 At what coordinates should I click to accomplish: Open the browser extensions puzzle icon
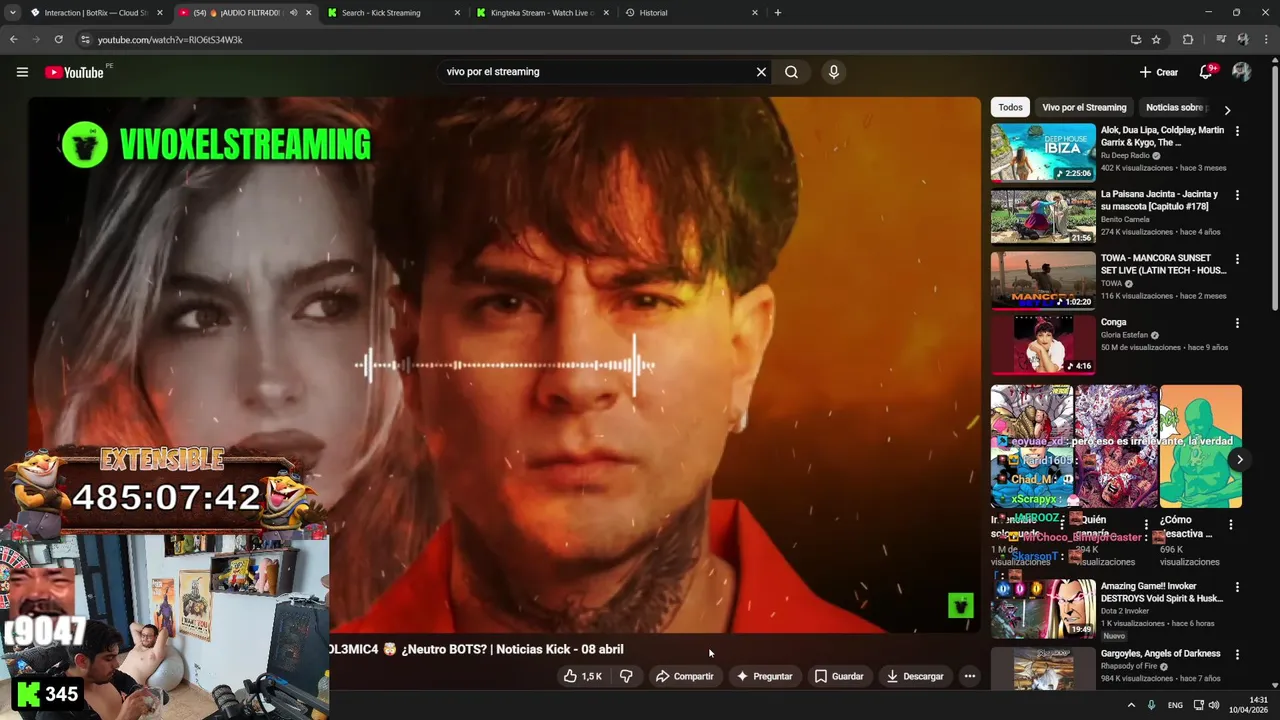(x=1188, y=40)
